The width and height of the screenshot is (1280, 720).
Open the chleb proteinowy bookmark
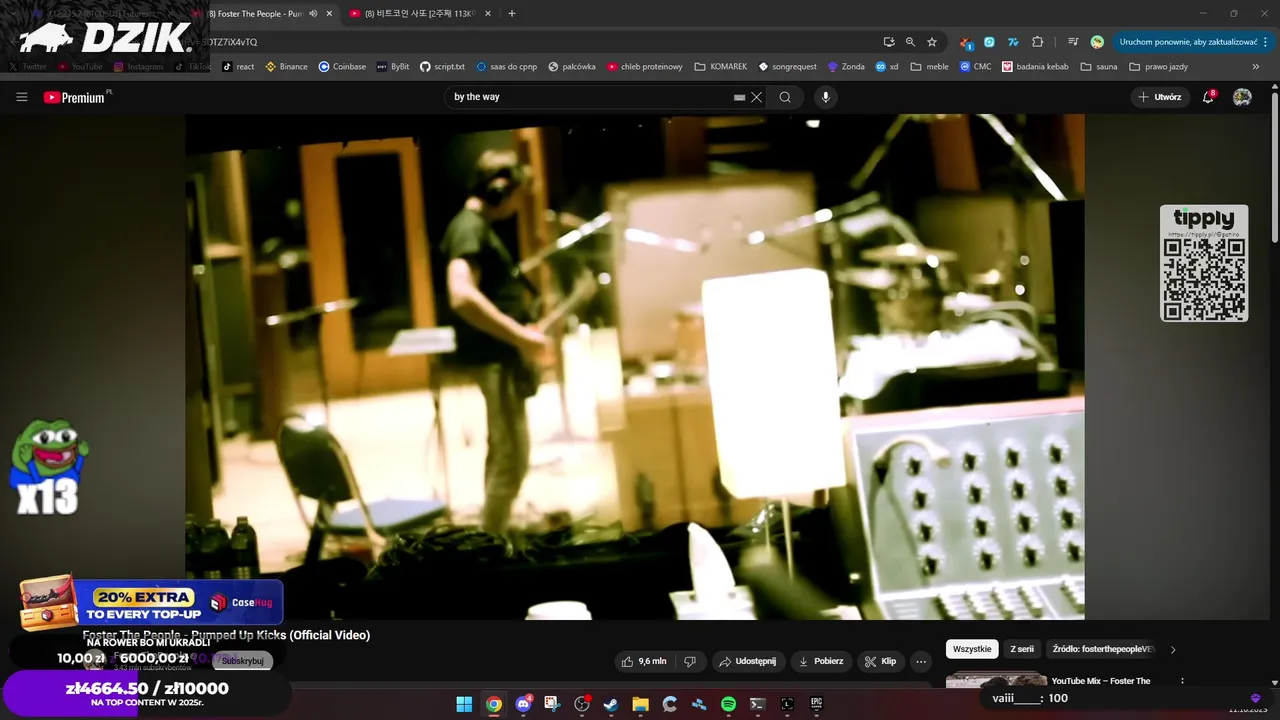644,67
